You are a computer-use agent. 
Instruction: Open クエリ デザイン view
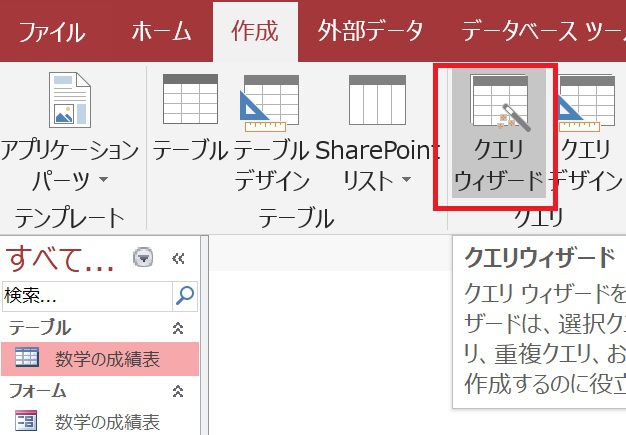tap(590, 130)
